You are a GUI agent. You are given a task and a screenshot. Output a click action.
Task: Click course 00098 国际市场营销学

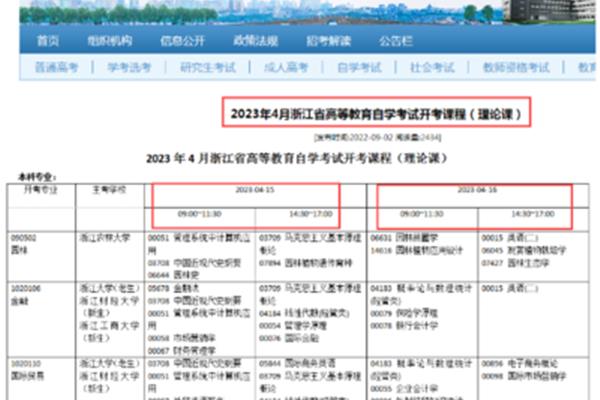(523, 376)
